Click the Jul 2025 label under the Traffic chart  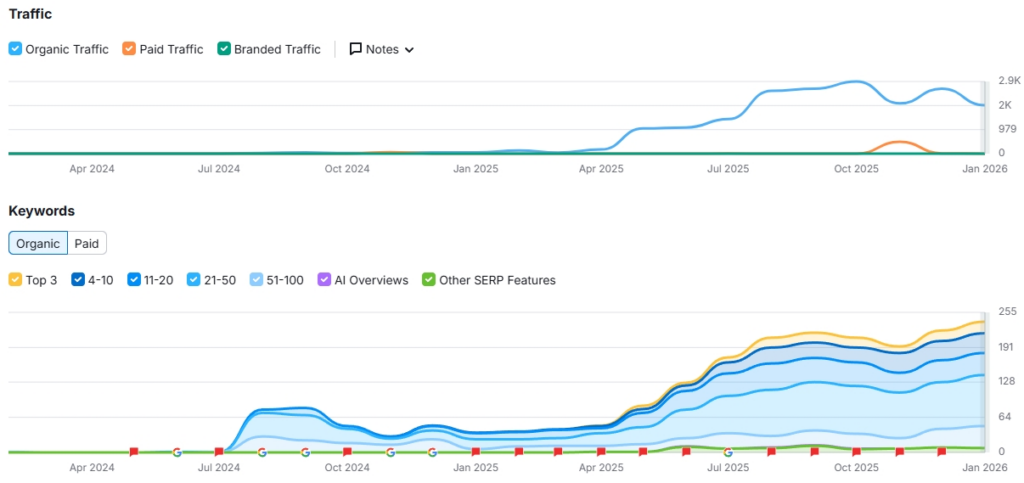point(728,169)
